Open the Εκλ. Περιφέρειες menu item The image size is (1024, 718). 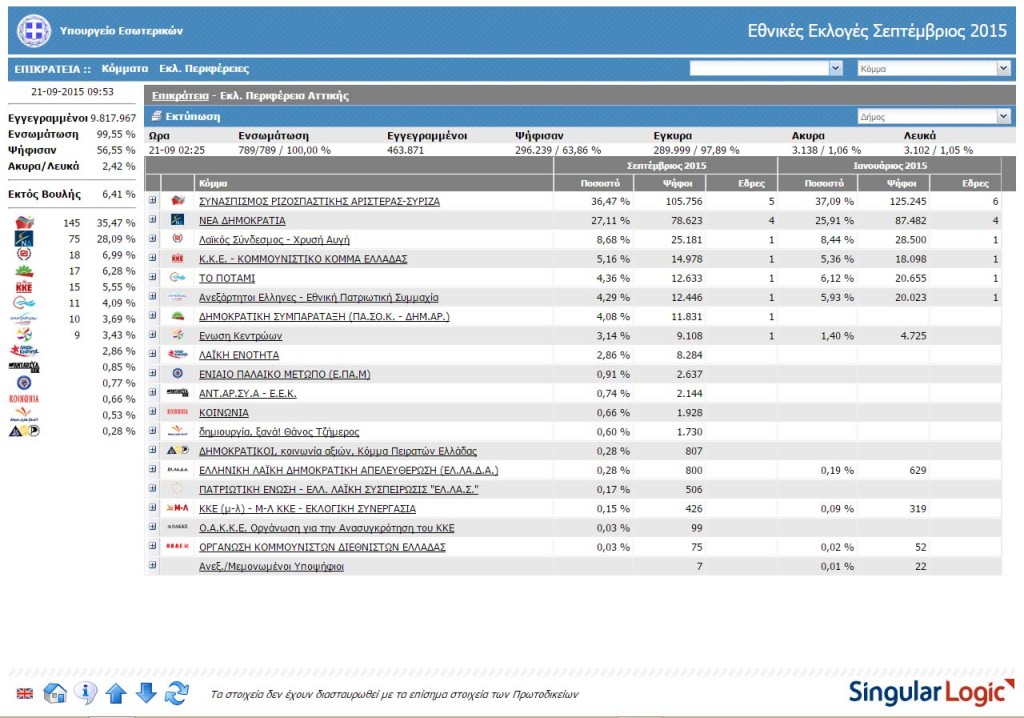click(x=204, y=69)
